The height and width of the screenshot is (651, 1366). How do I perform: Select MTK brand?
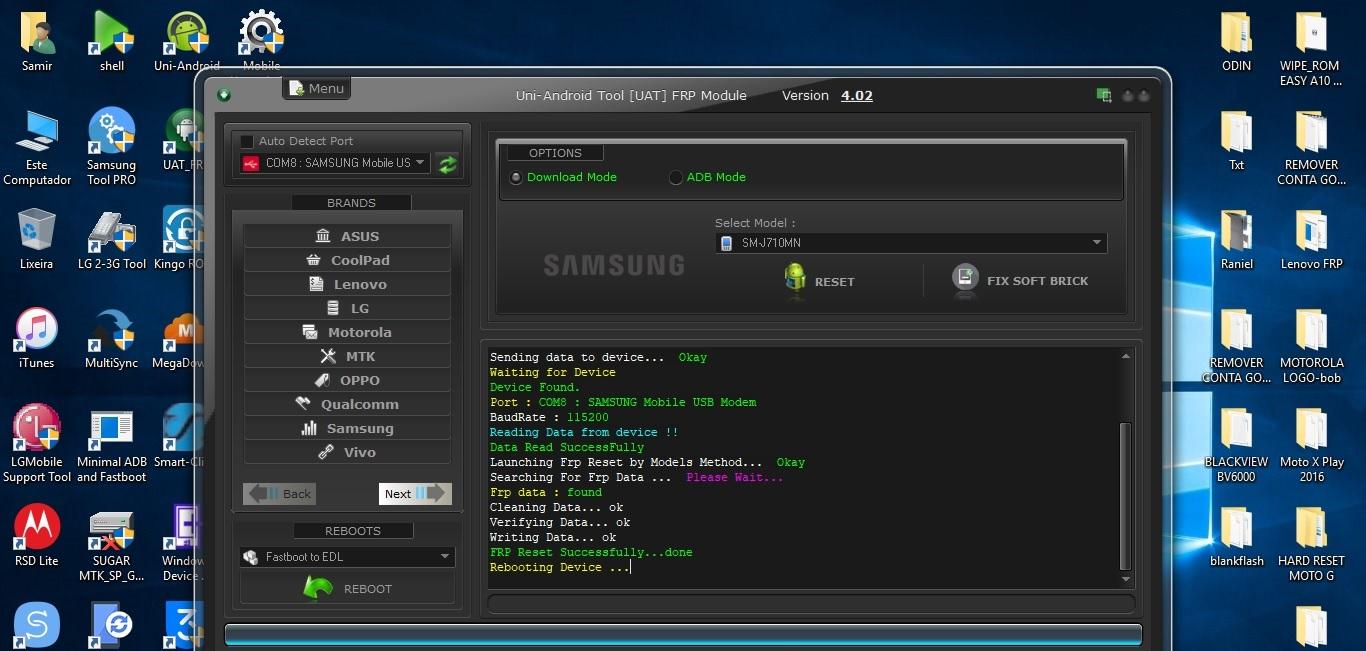coord(347,356)
